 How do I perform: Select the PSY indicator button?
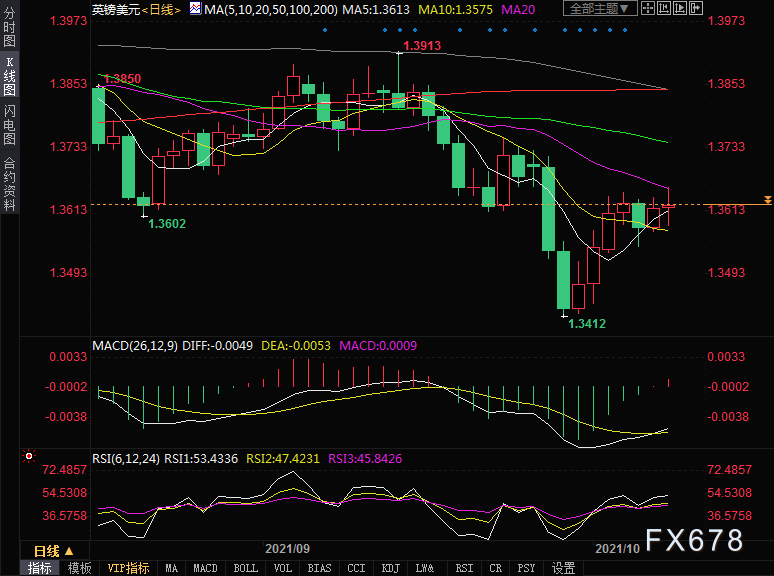(x=526, y=568)
